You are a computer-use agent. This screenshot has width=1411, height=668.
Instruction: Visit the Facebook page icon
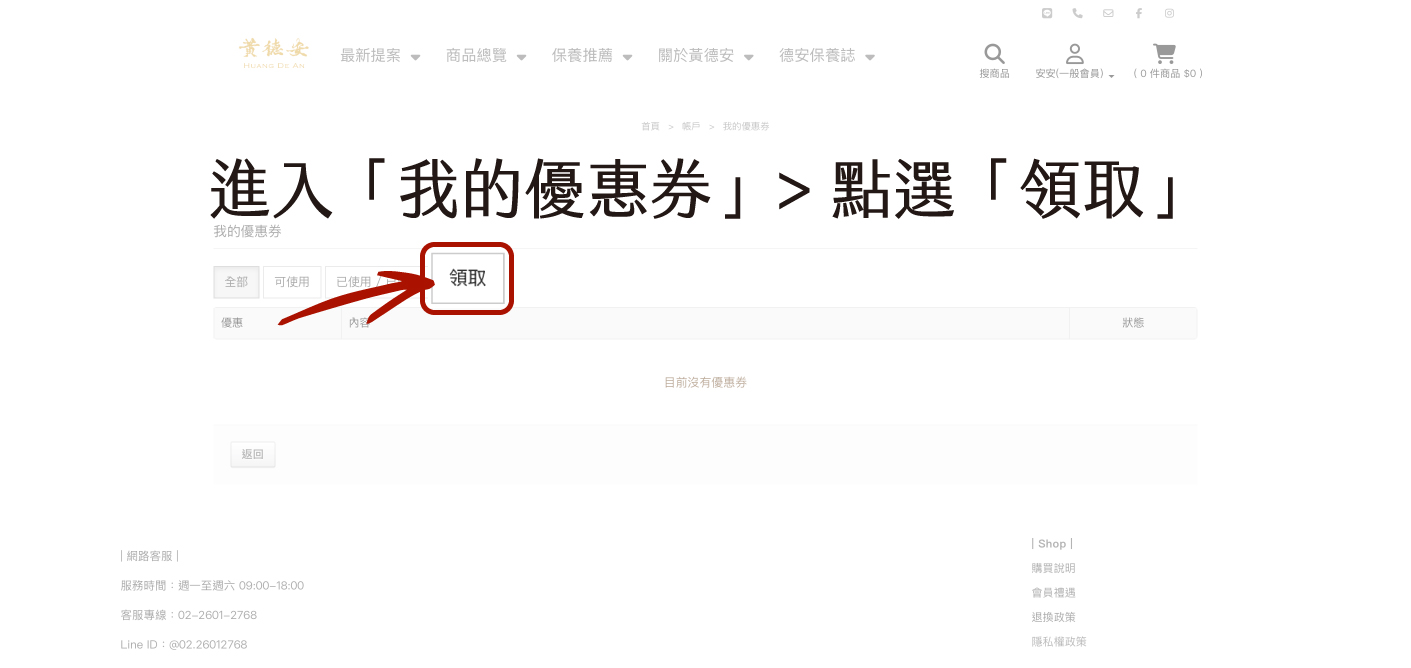pyautogui.click(x=1138, y=13)
